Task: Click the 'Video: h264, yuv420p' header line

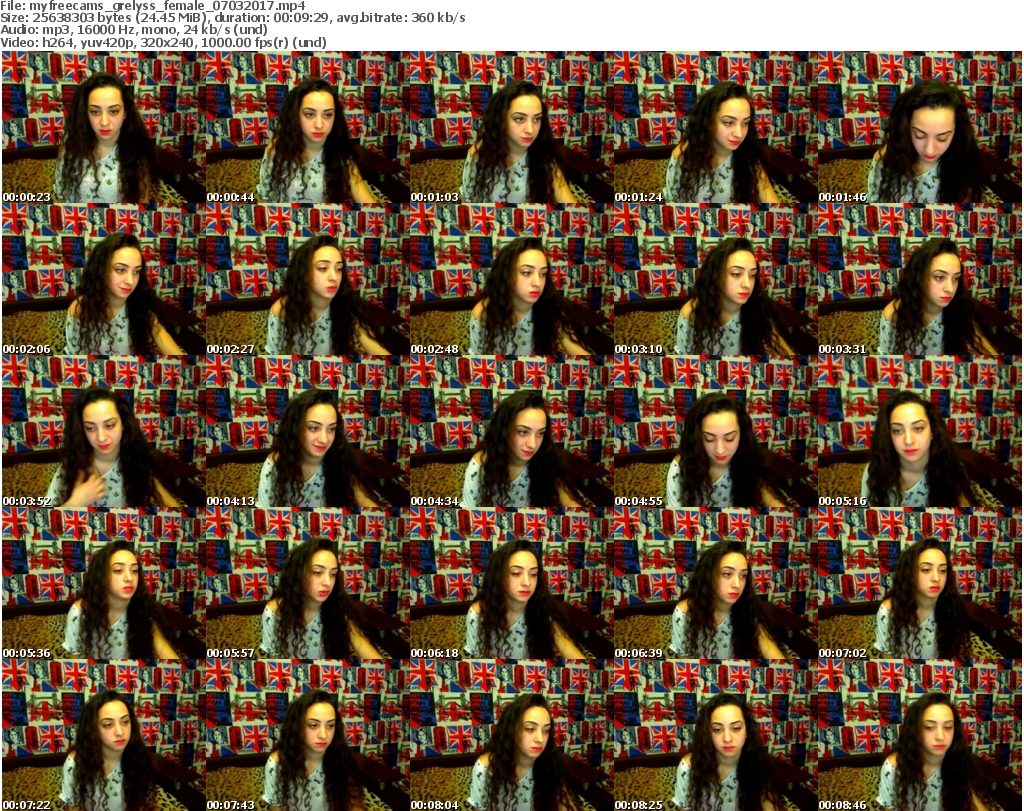Action: tap(163, 42)
